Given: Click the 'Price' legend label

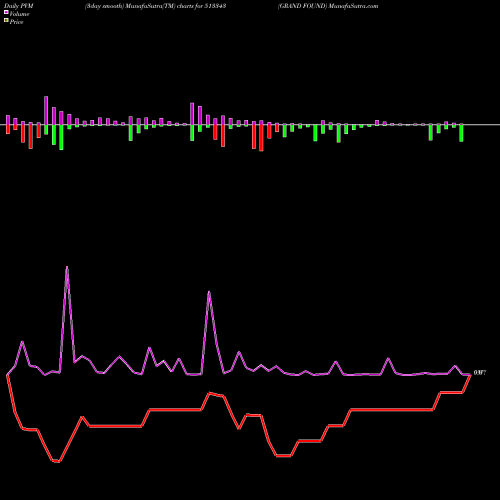Looking at the screenshot, I should pos(16,22).
